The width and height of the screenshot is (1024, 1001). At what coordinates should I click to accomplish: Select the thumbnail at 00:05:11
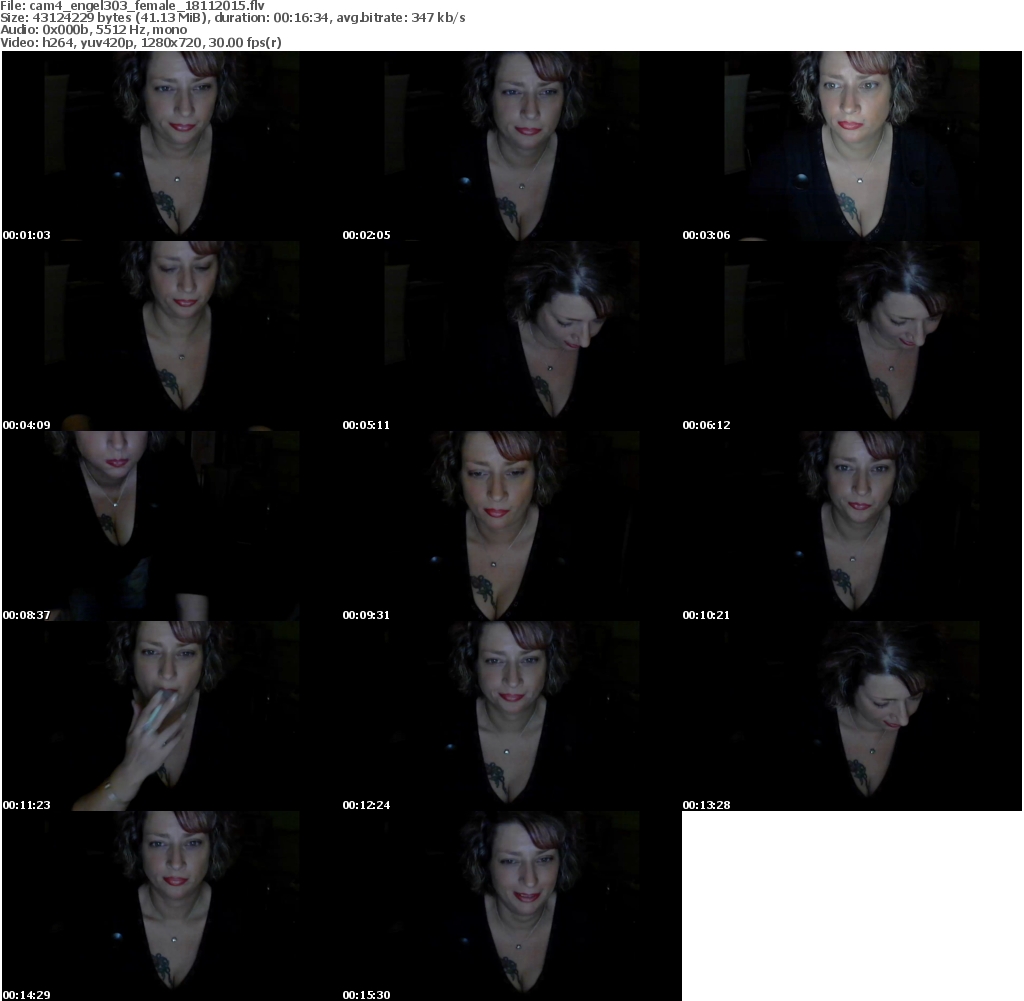(511, 336)
